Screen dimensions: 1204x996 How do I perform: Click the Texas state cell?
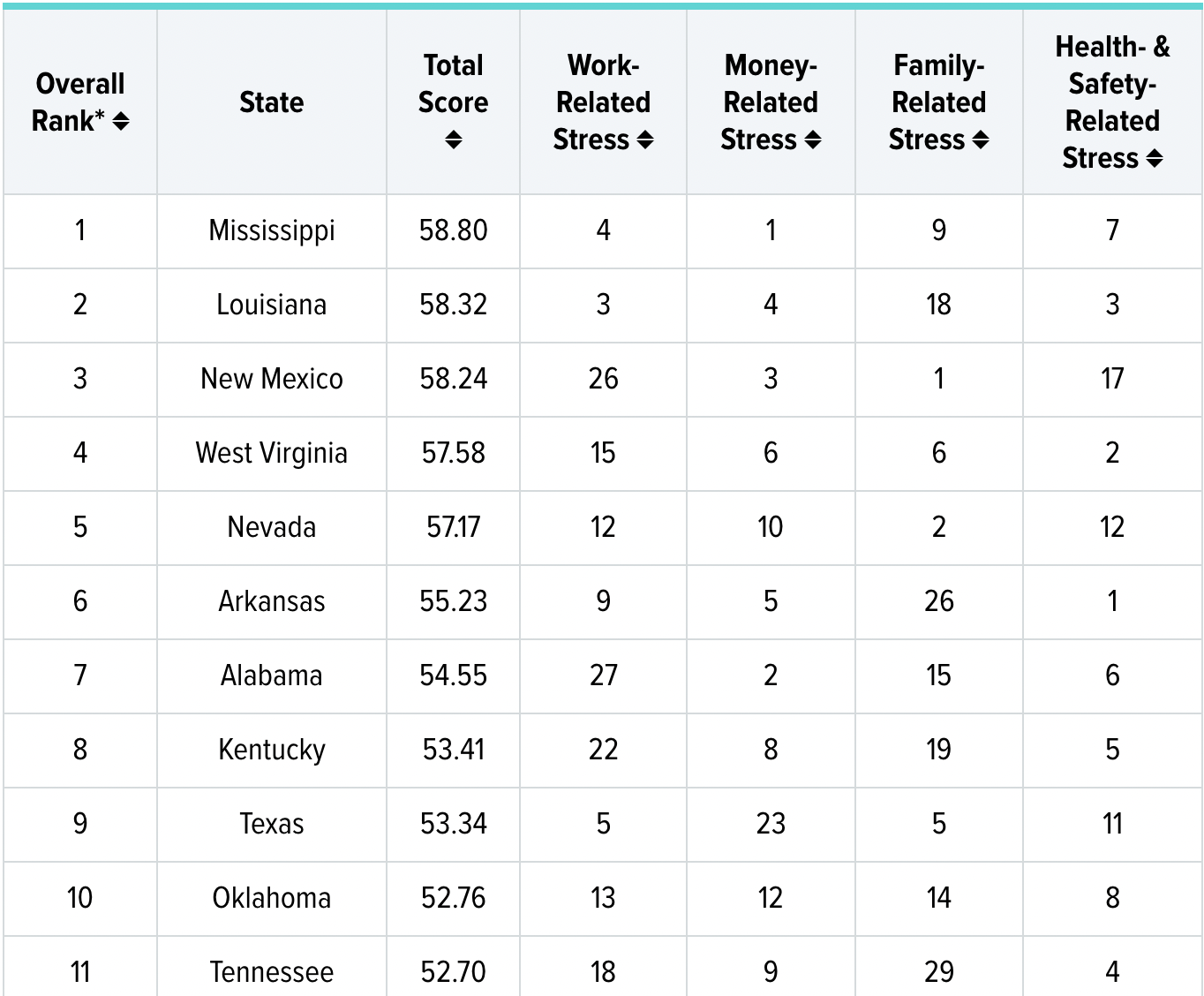point(271,824)
